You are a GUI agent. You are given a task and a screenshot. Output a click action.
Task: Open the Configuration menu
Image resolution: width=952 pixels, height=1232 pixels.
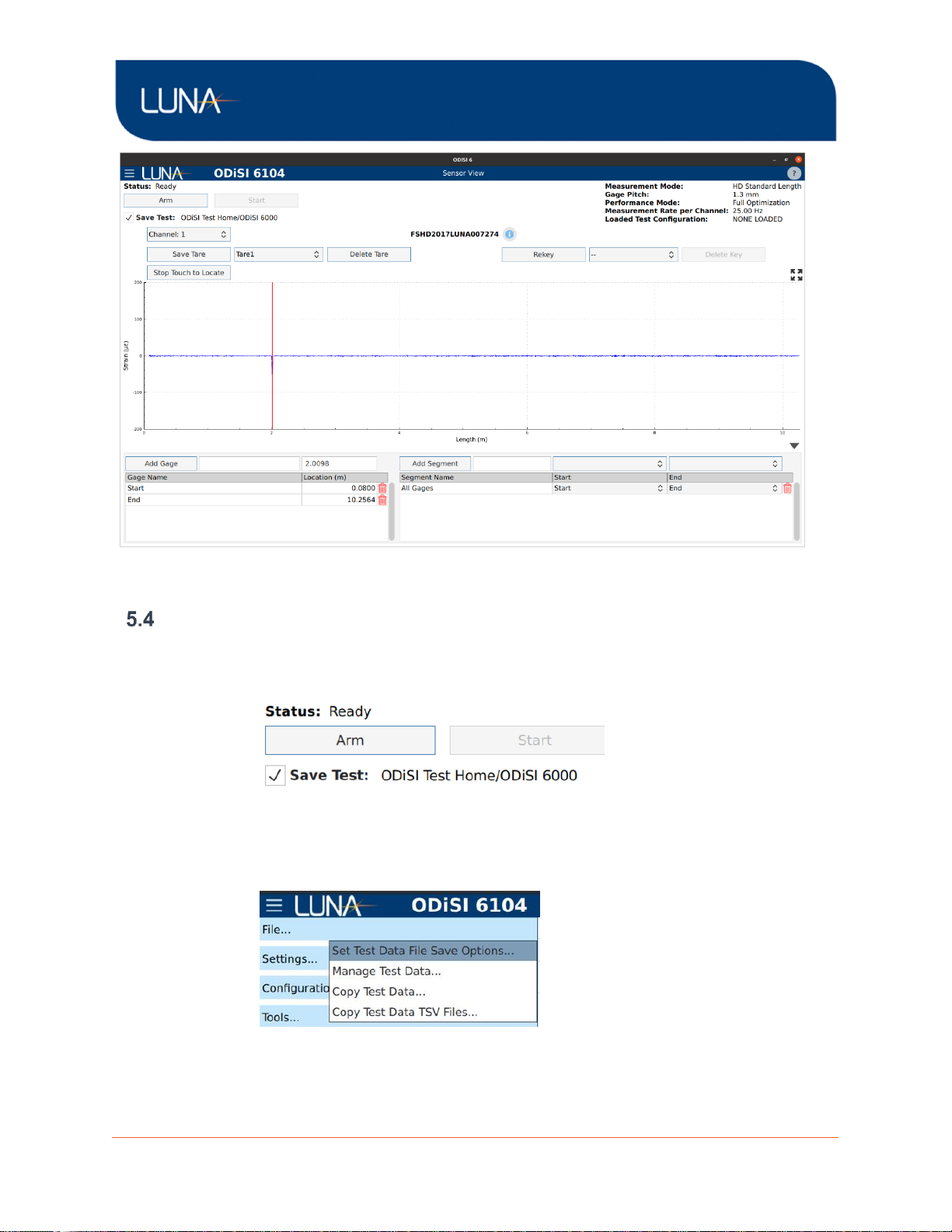295,989
